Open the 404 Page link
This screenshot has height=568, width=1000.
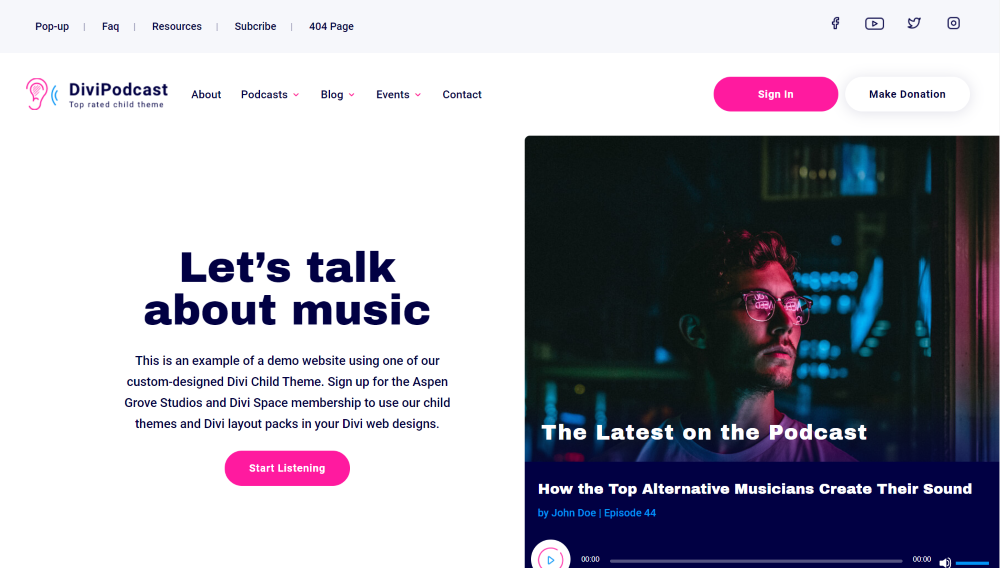331,26
